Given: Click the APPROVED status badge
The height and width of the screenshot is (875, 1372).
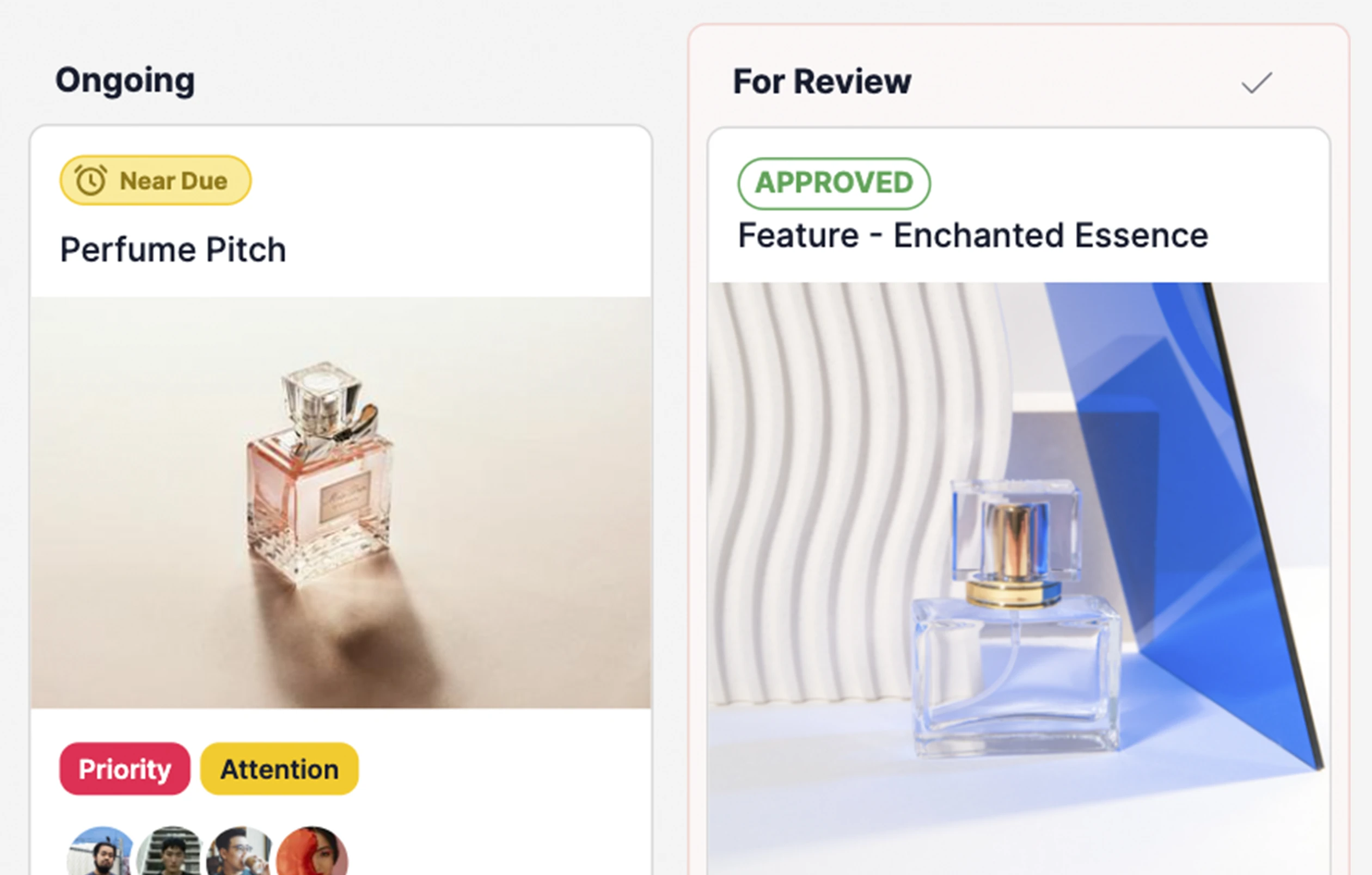Looking at the screenshot, I should tap(834, 183).
